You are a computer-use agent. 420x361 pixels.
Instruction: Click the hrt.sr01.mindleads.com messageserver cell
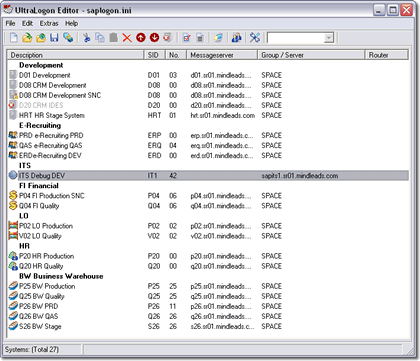click(223, 115)
